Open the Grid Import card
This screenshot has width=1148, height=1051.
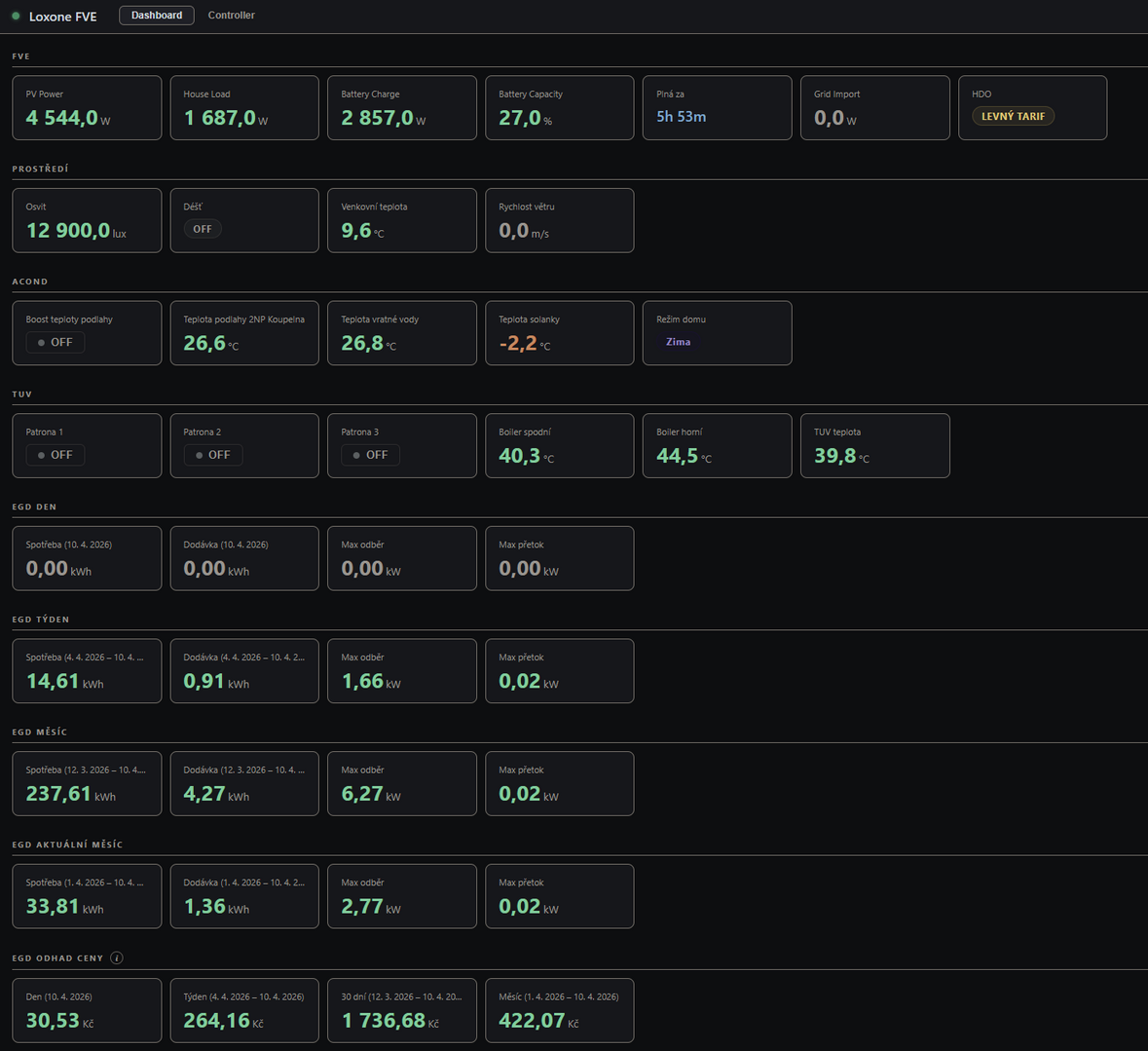click(875, 108)
